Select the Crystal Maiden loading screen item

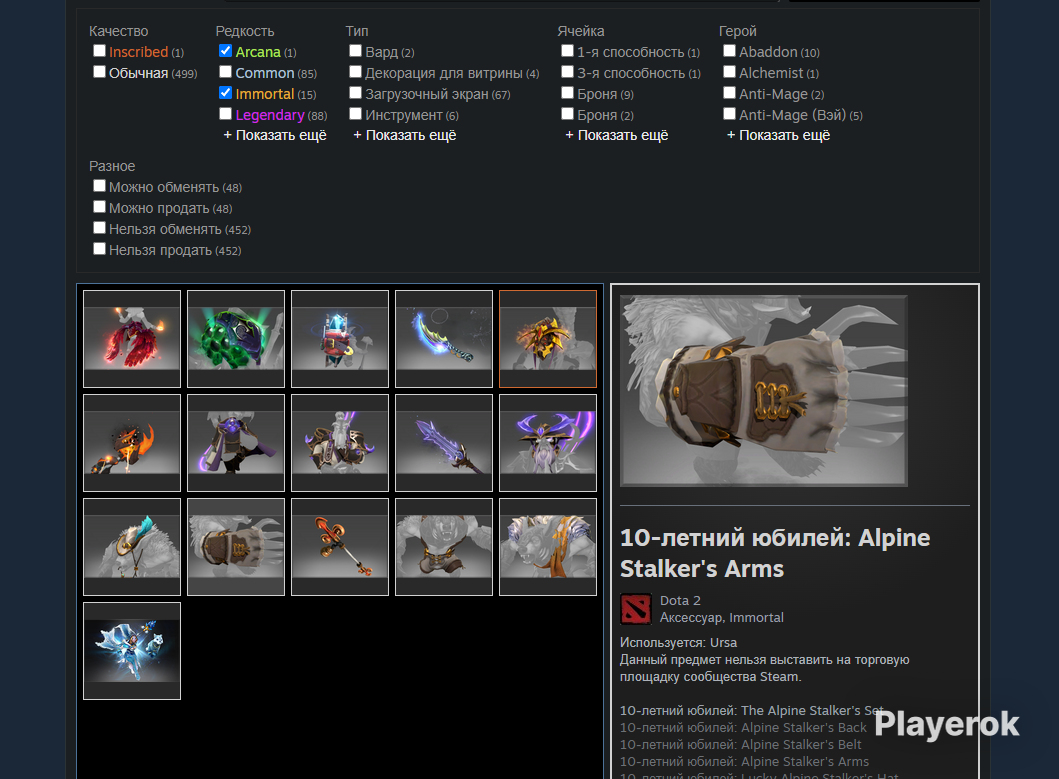point(132,651)
